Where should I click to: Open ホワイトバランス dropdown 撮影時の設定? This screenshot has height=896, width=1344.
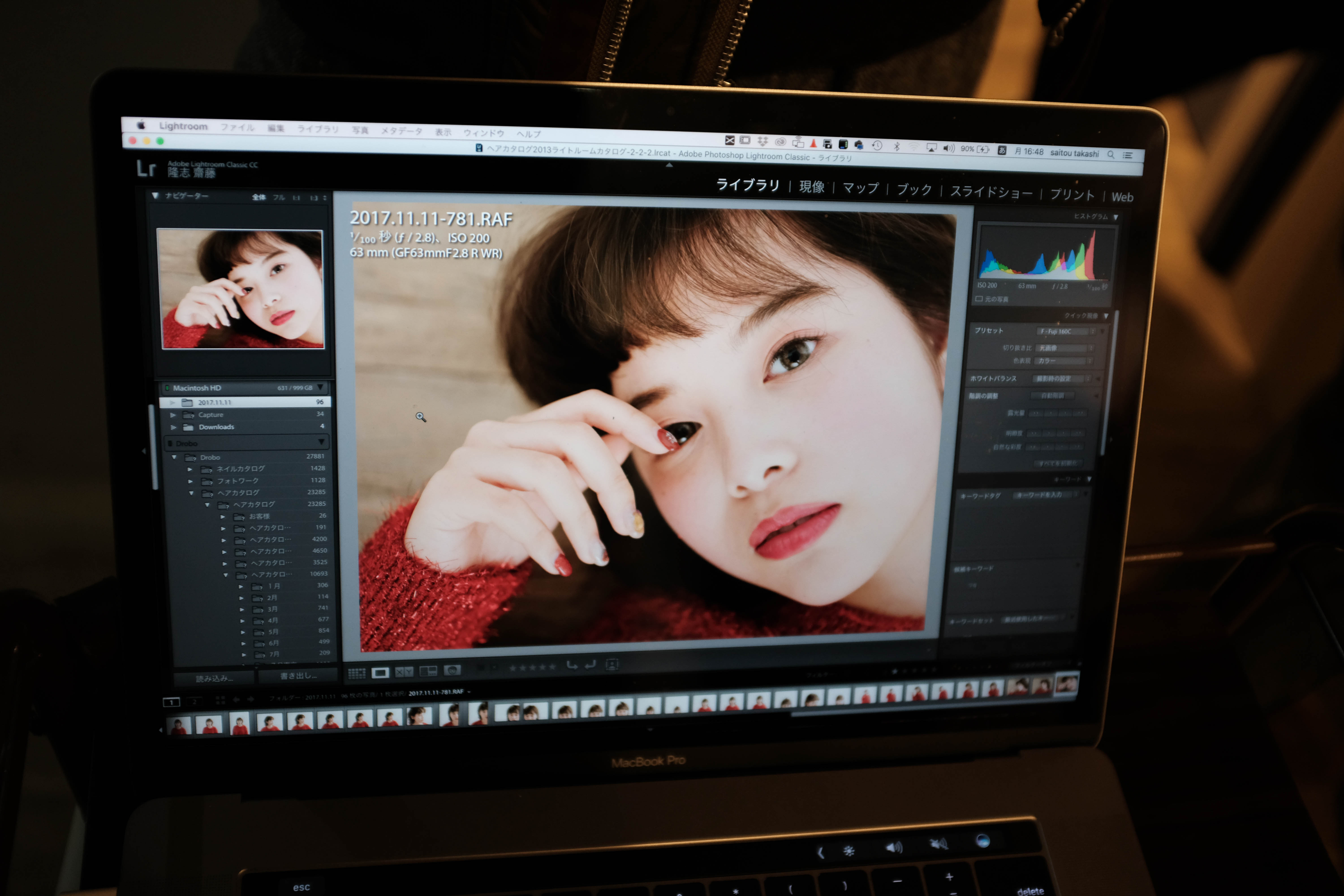click(1062, 379)
